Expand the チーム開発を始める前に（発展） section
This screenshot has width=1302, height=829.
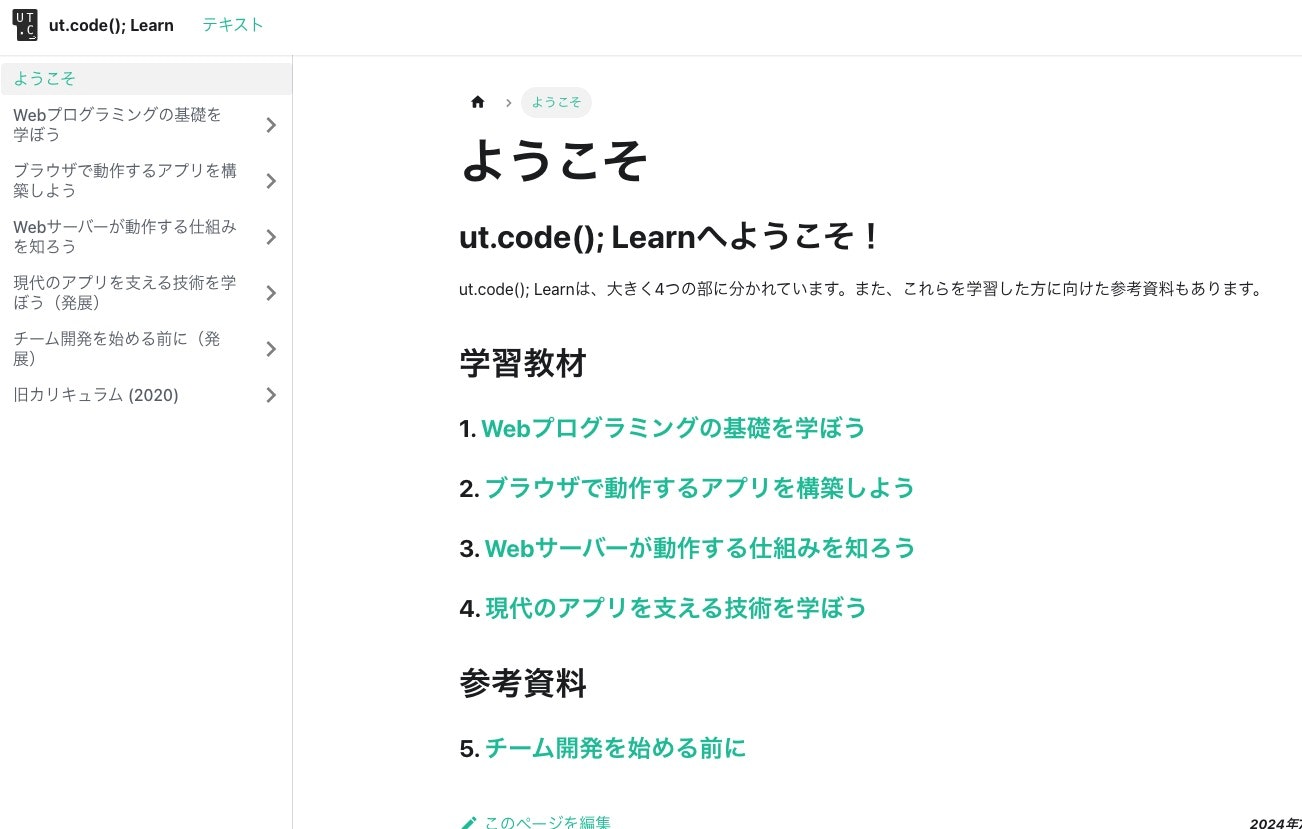click(x=270, y=349)
